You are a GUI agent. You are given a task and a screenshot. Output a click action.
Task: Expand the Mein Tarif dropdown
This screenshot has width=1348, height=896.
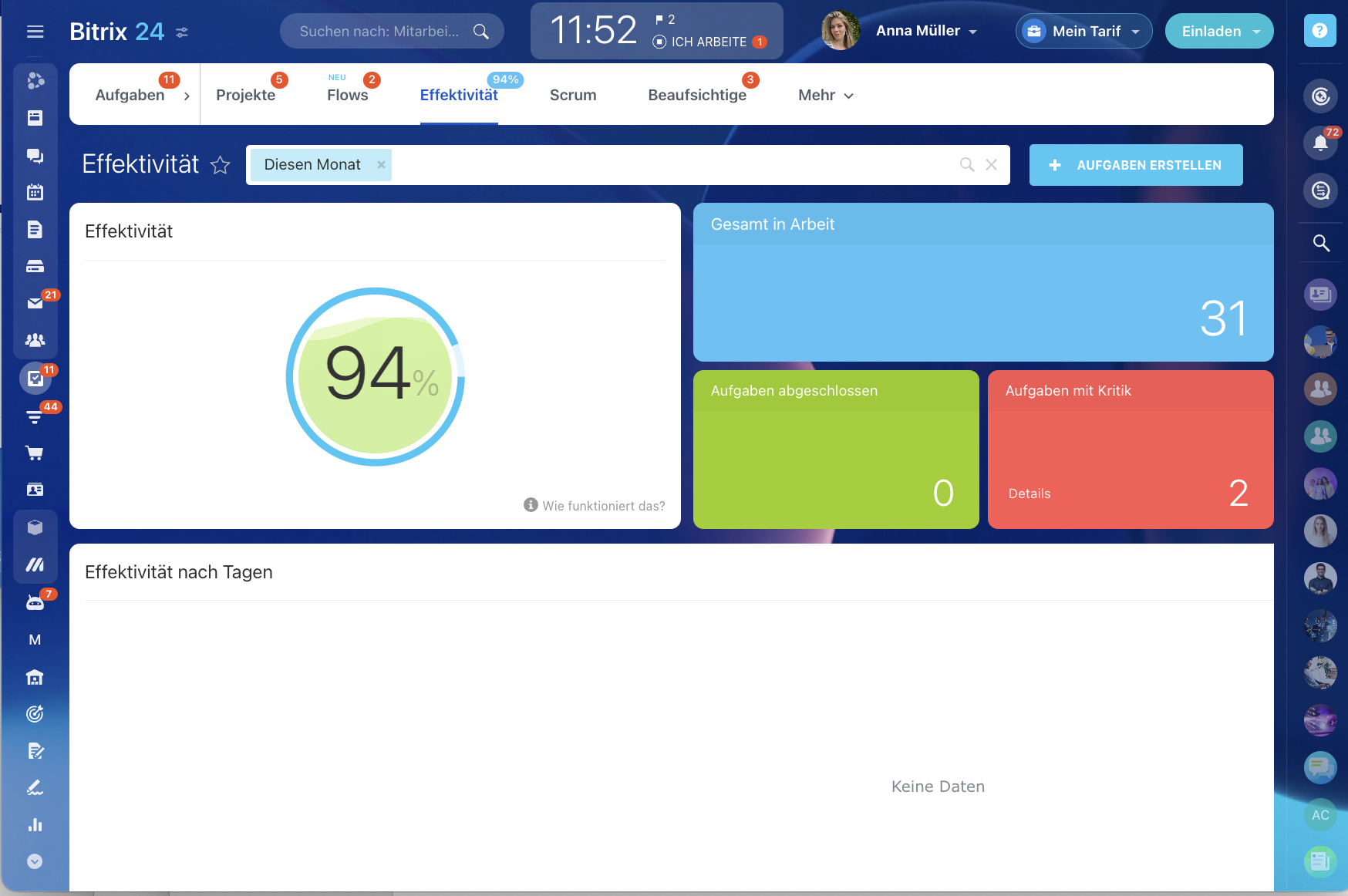(x=1083, y=32)
